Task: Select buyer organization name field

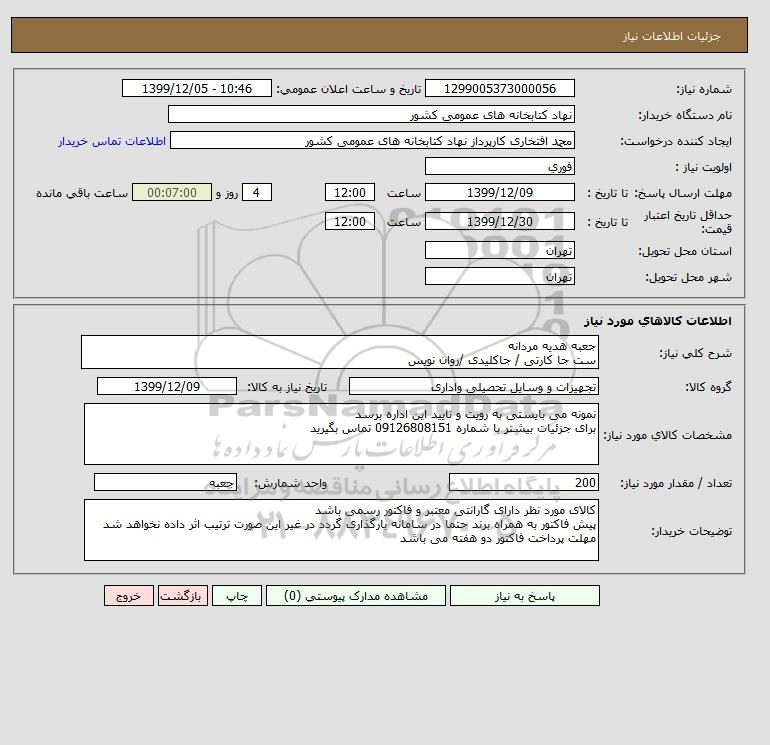Action: (371, 114)
